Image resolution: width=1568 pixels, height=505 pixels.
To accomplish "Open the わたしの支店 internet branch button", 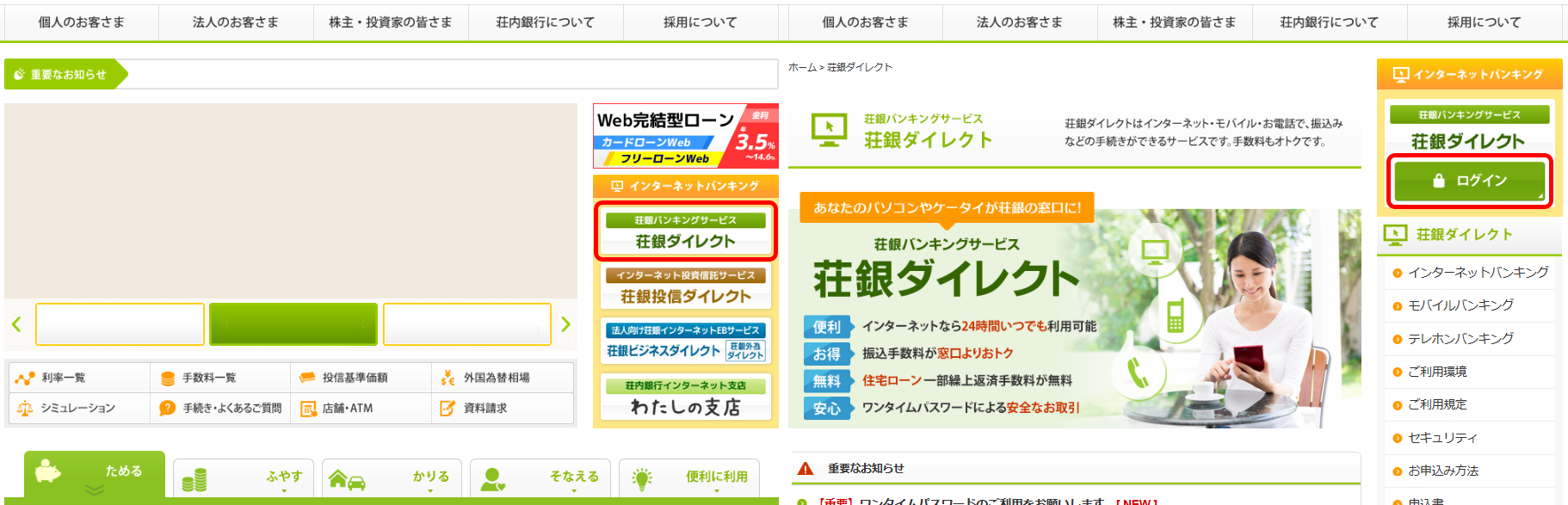I will click(686, 397).
